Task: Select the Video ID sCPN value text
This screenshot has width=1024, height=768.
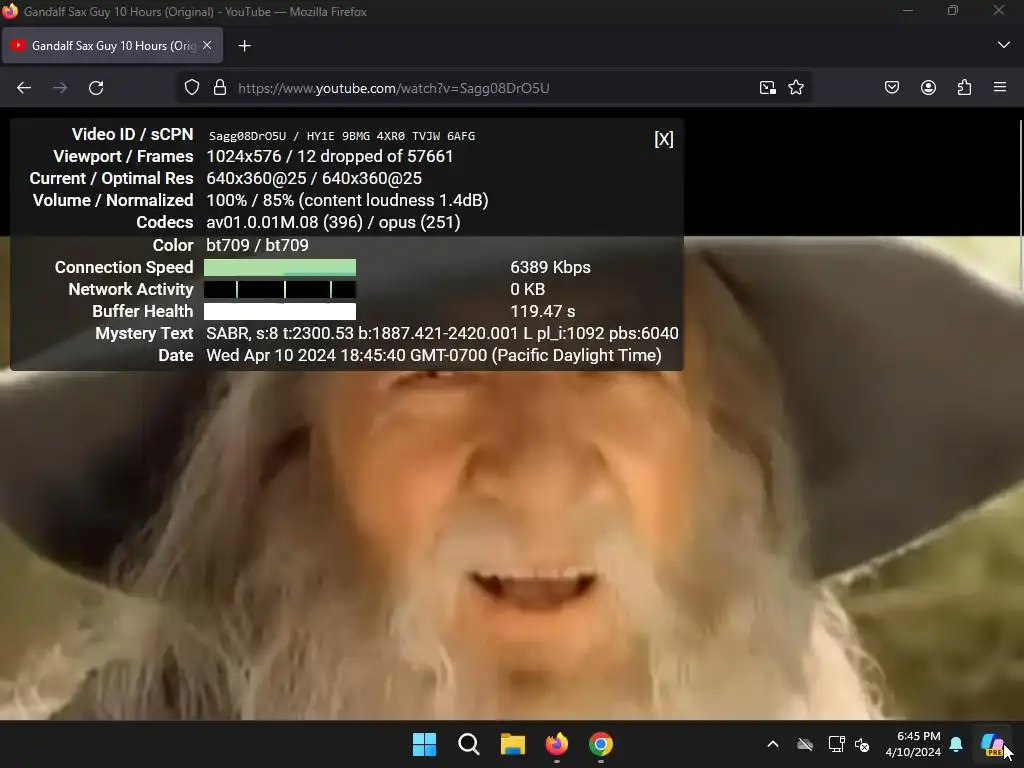Action: tap(342, 136)
